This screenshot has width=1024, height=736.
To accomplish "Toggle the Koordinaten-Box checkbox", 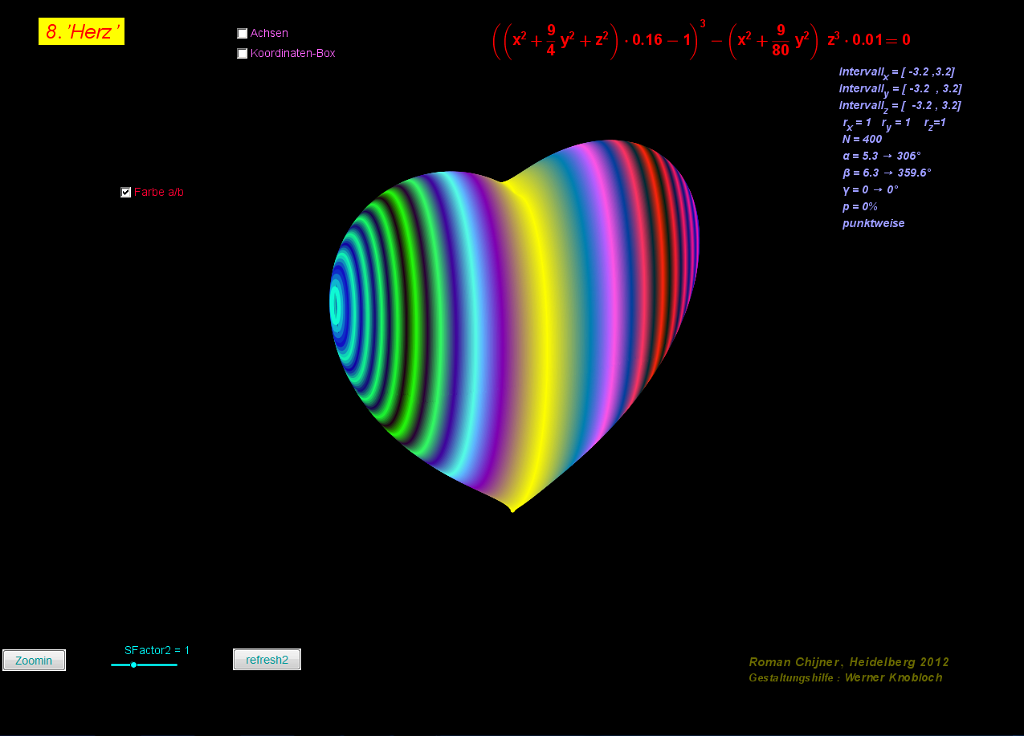I will click(242, 54).
